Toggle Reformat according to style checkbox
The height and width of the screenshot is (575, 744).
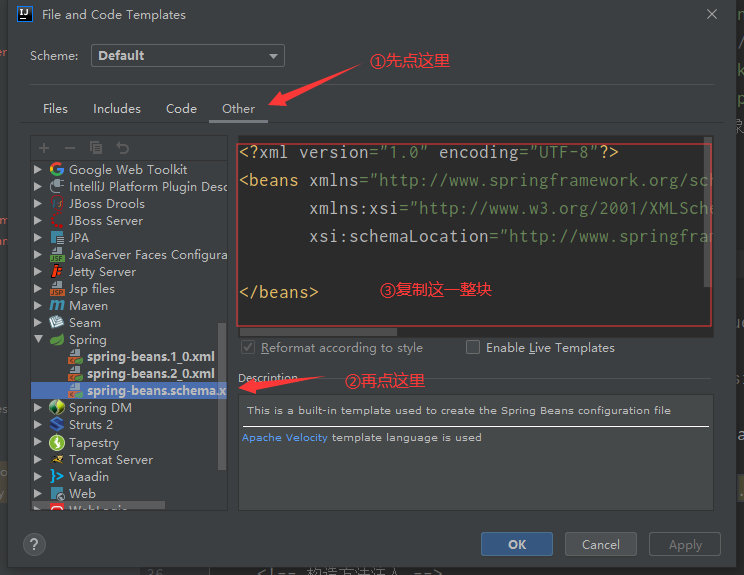(x=248, y=347)
